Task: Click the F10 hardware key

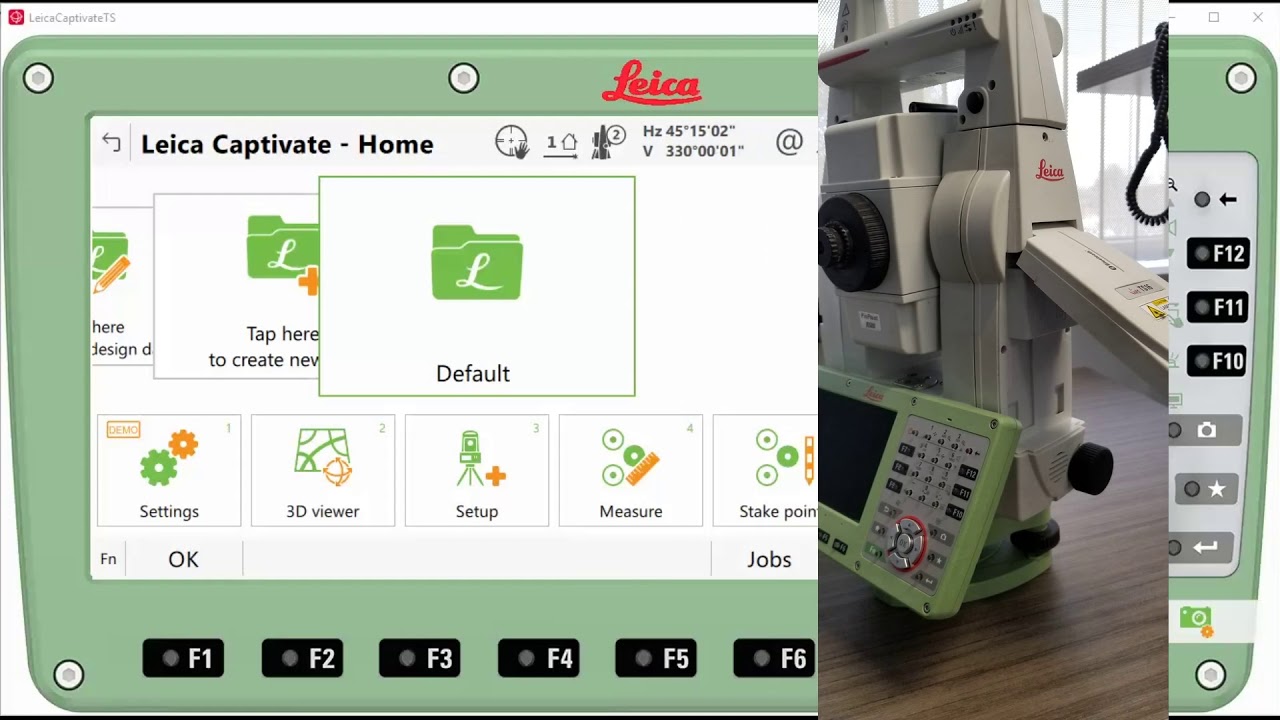Action: click(x=1218, y=361)
